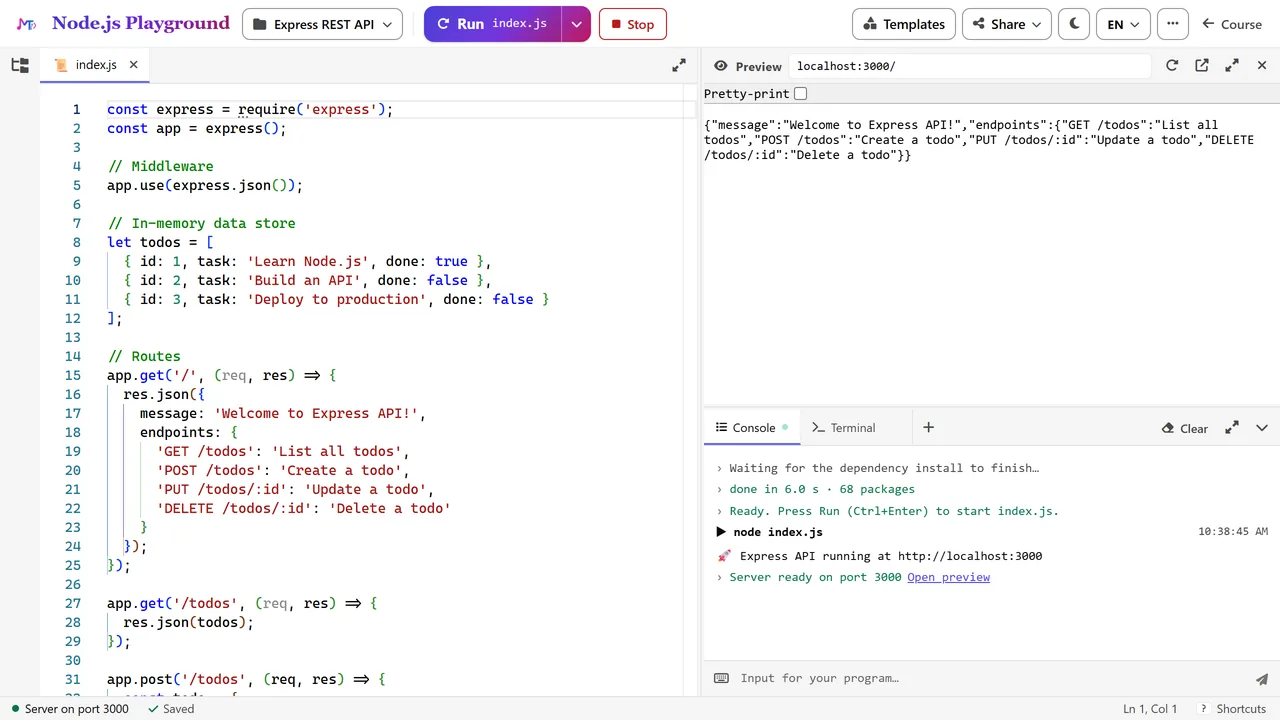Image resolution: width=1280 pixels, height=720 pixels.
Task: Click the 'Waiting for the dependency install' log line
Action: [884, 468]
